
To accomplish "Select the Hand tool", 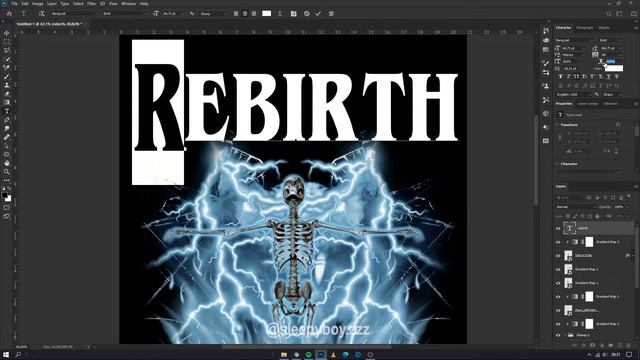I will [x=7, y=163].
